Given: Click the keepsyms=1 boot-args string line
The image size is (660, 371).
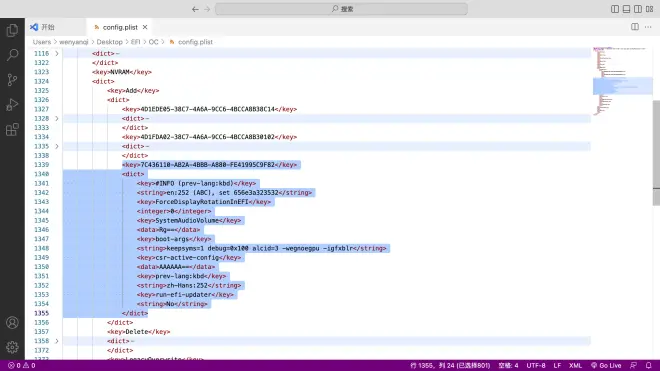Looking at the screenshot, I should click(x=261, y=248).
